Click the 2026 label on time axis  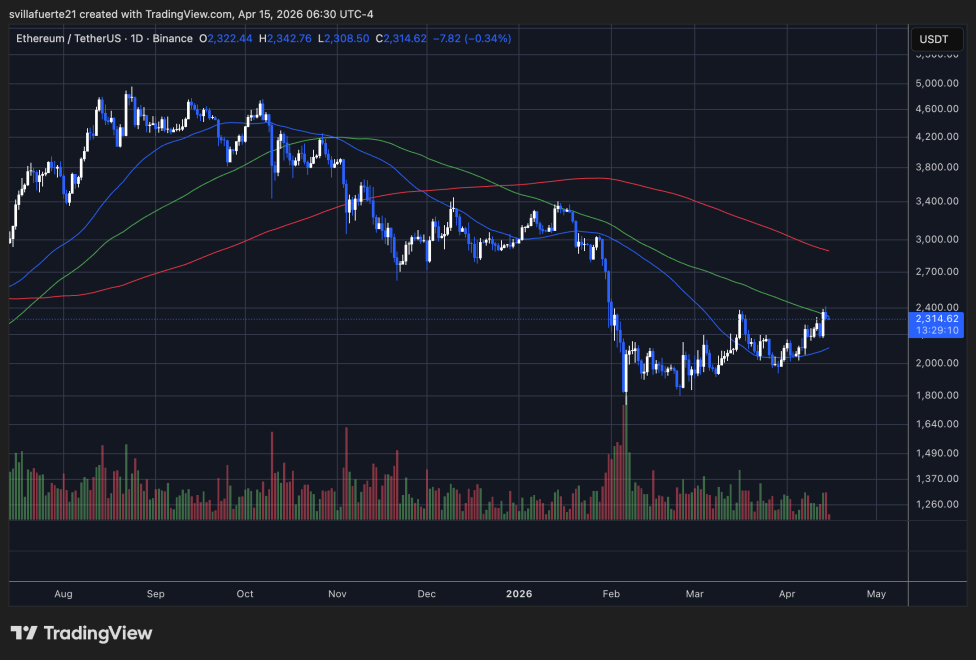(519, 594)
